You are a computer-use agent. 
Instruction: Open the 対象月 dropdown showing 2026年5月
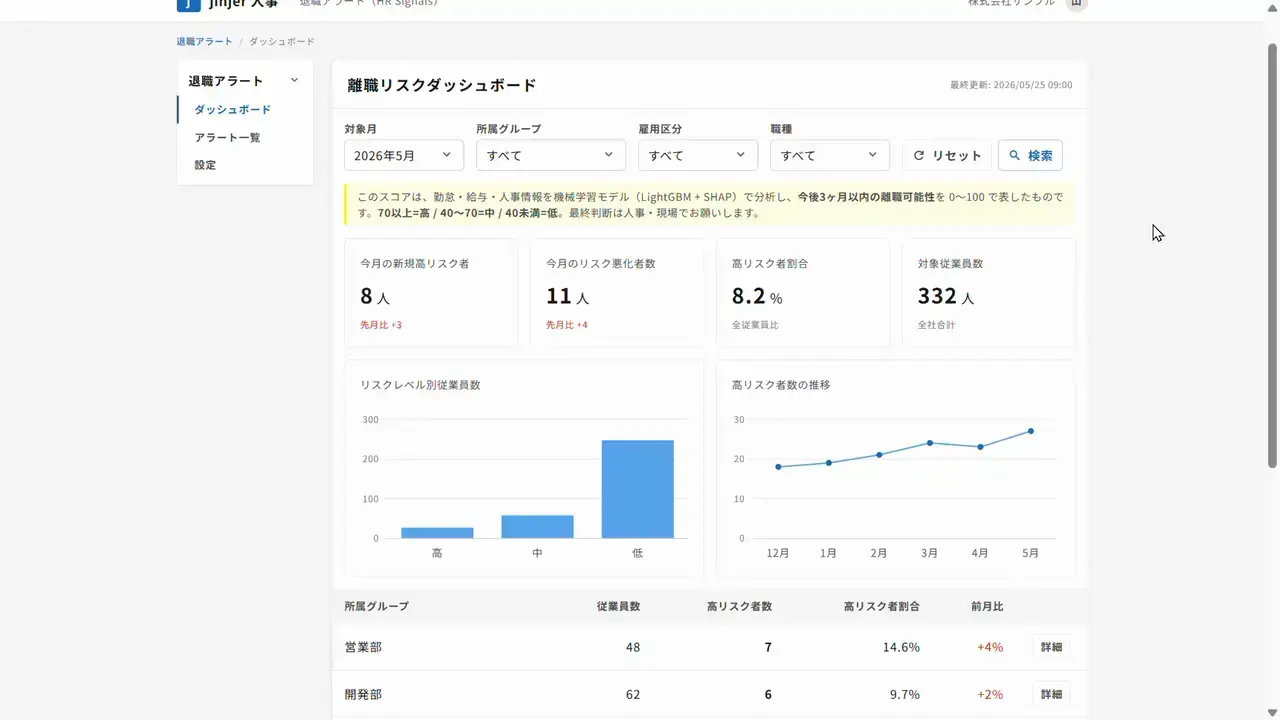click(404, 155)
